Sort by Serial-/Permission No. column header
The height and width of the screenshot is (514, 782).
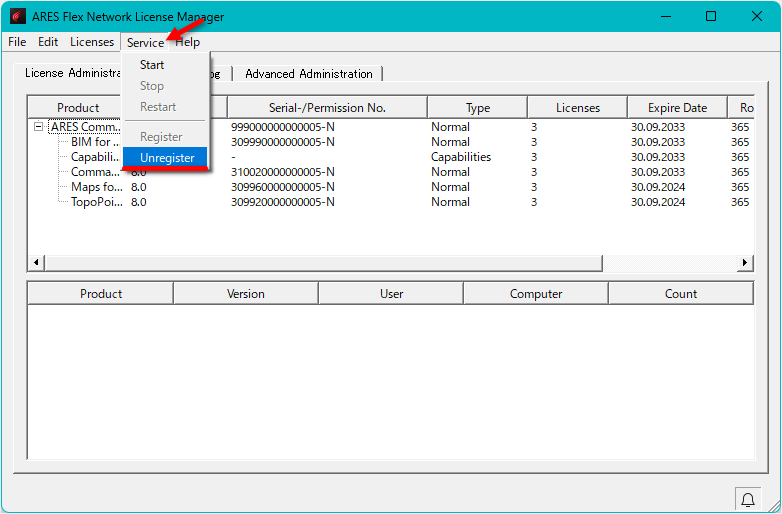[x=327, y=108]
